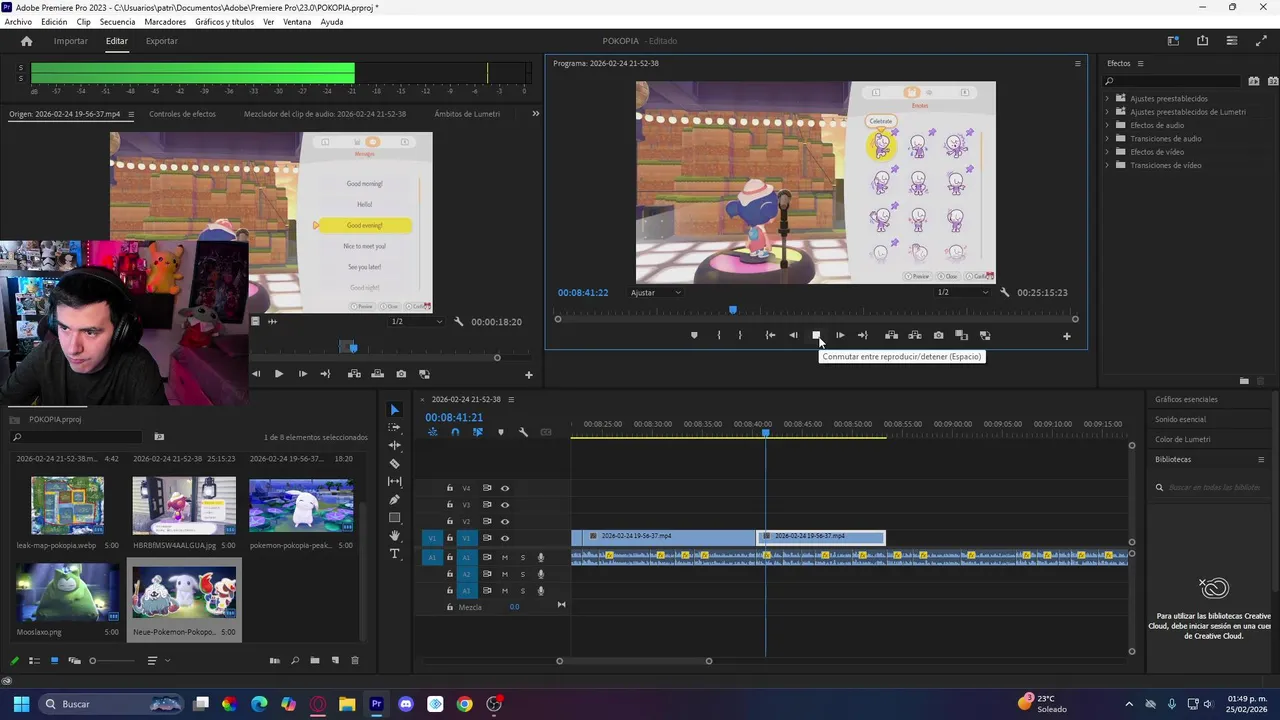Open timeline display settings wrench
This screenshot has height=720, width=1280.
tap(523, 432)
